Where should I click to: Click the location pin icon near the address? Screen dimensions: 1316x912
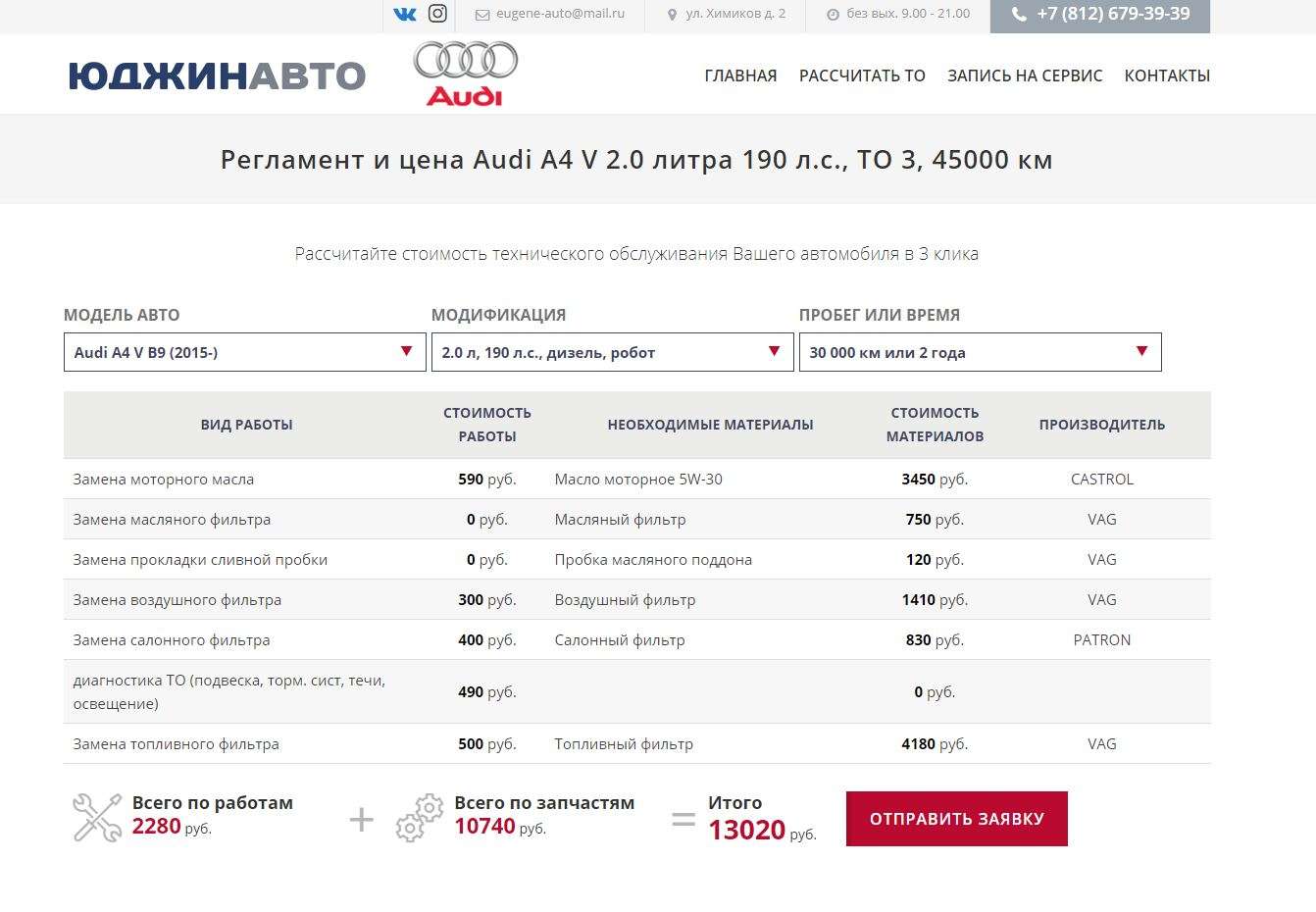(673, 14)
